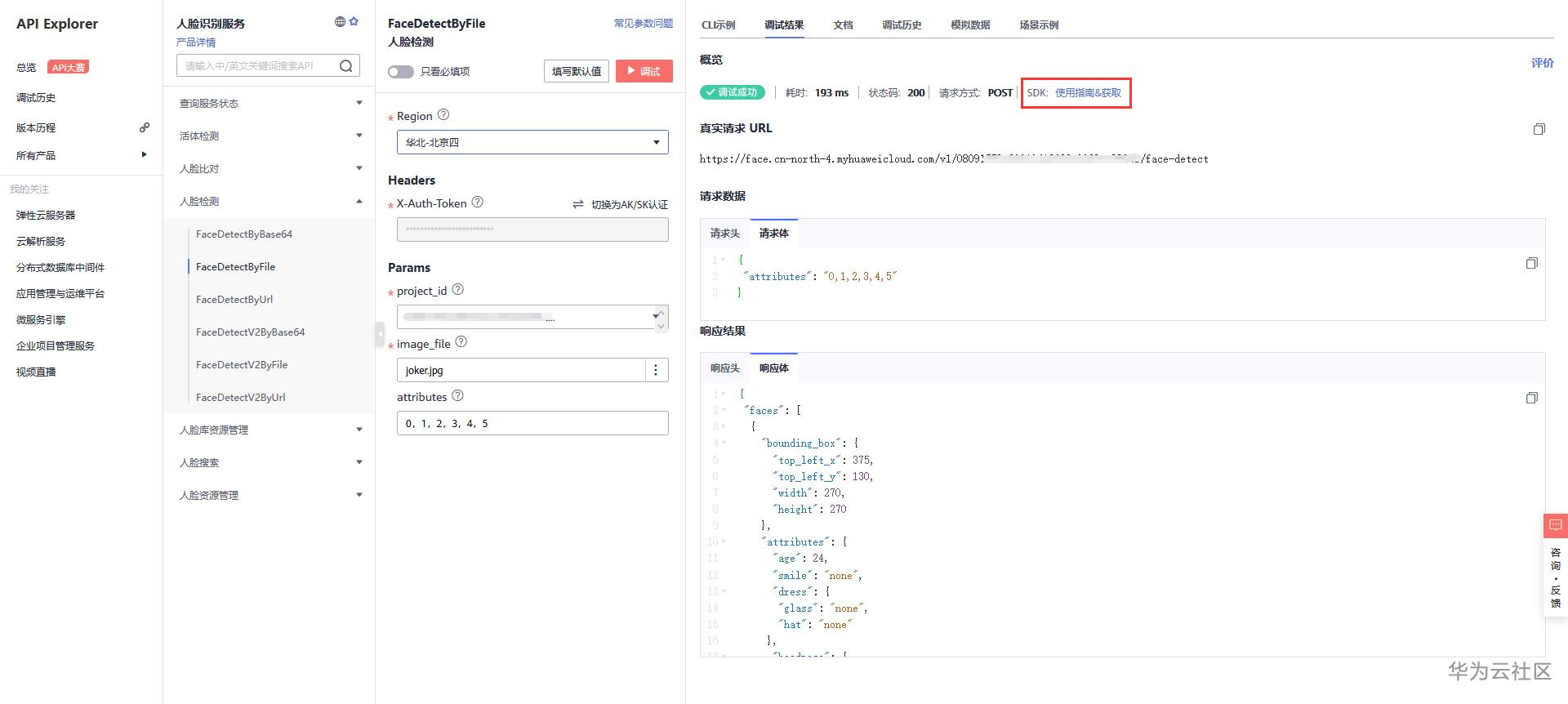Copy the real request URL
This screenshot has width=1568, height=704.
pos(1539,129)
